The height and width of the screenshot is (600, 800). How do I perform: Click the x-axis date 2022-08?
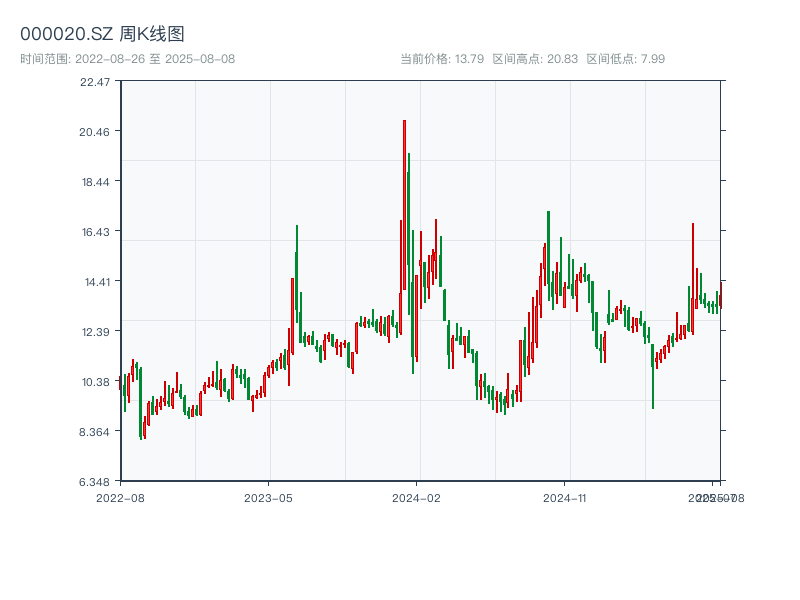(x=120, y=498)
